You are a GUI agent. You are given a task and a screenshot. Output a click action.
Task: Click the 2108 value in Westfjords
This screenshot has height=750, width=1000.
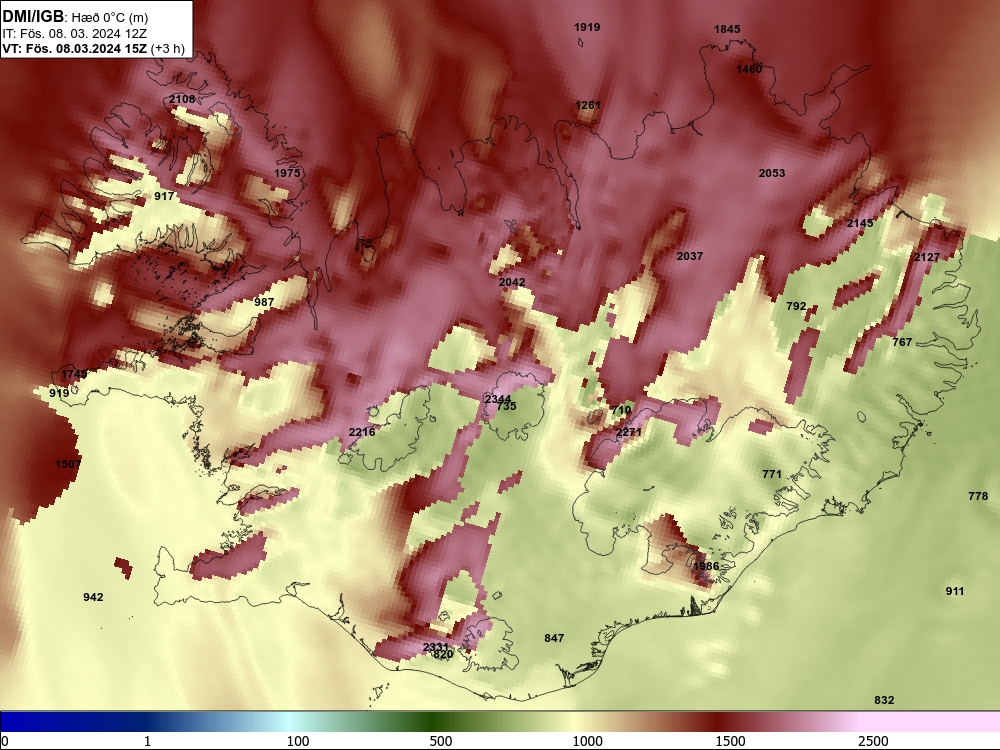182,99
